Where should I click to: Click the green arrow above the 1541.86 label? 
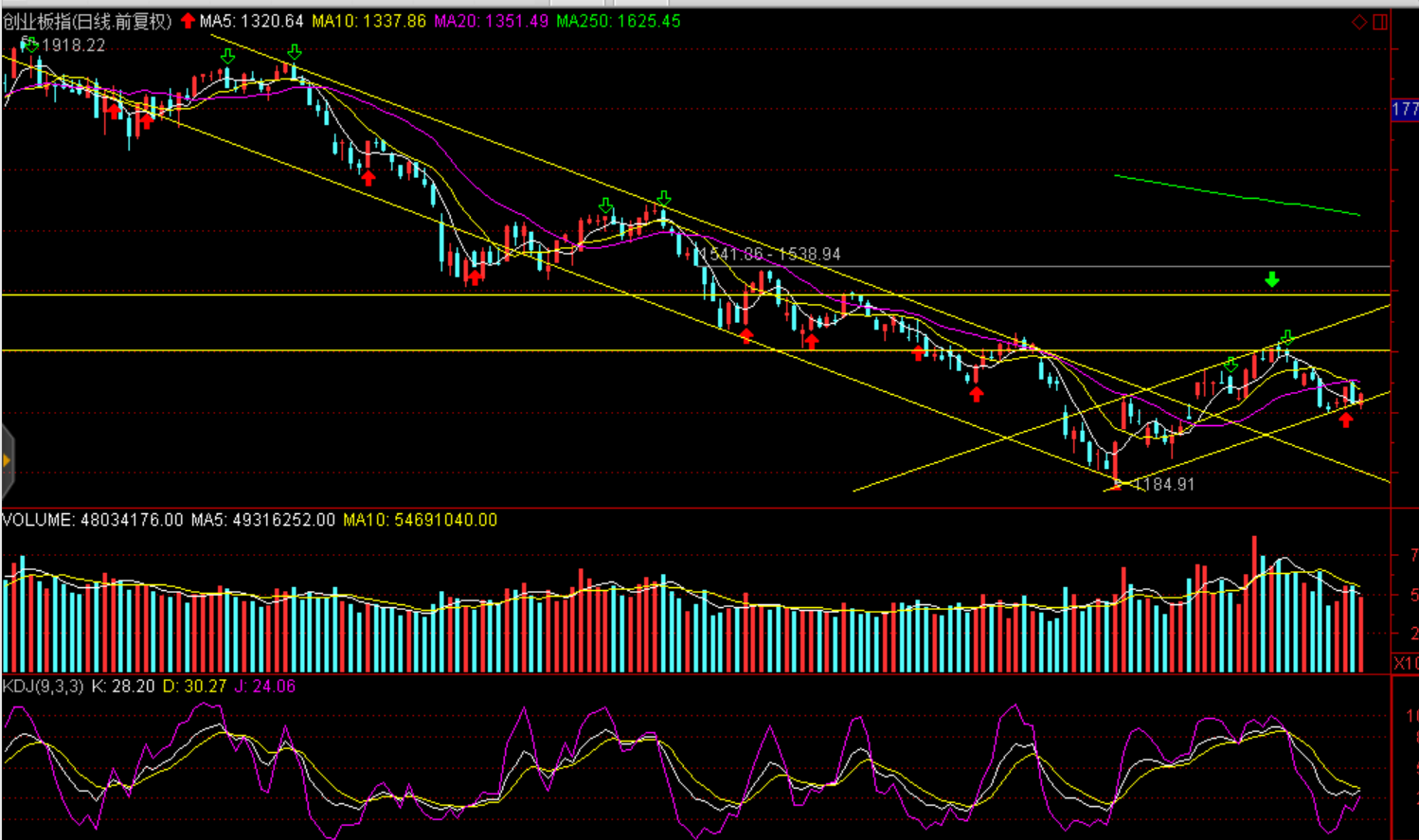click(663, 198)
